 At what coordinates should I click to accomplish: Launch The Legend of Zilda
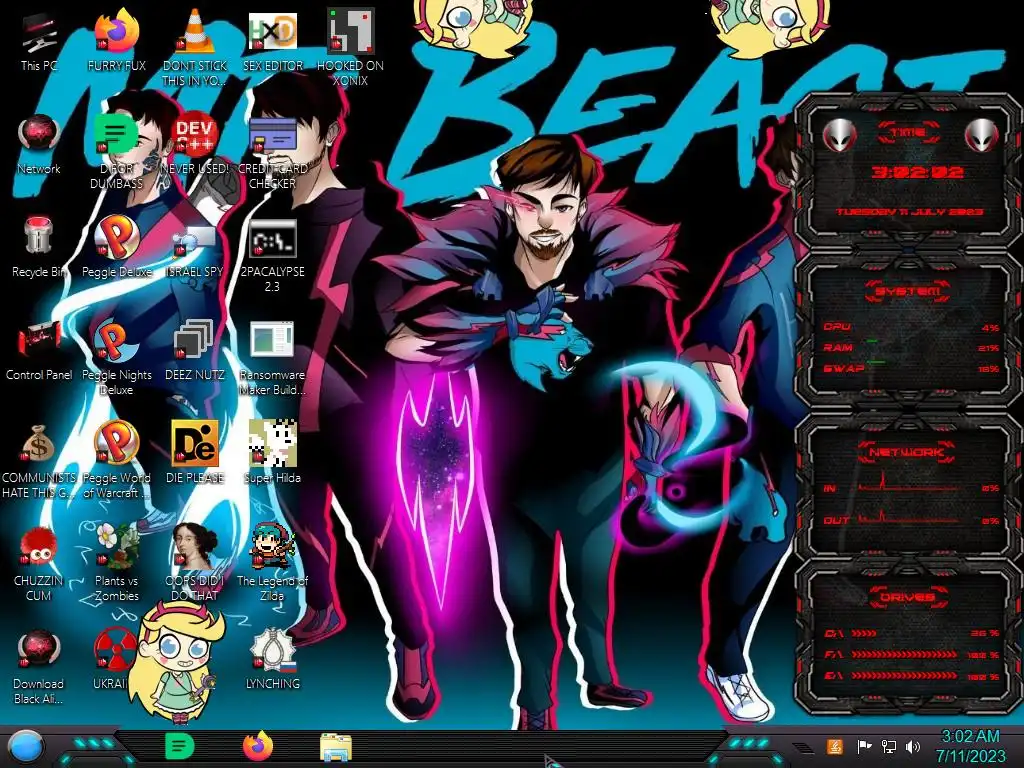point(272,563)
